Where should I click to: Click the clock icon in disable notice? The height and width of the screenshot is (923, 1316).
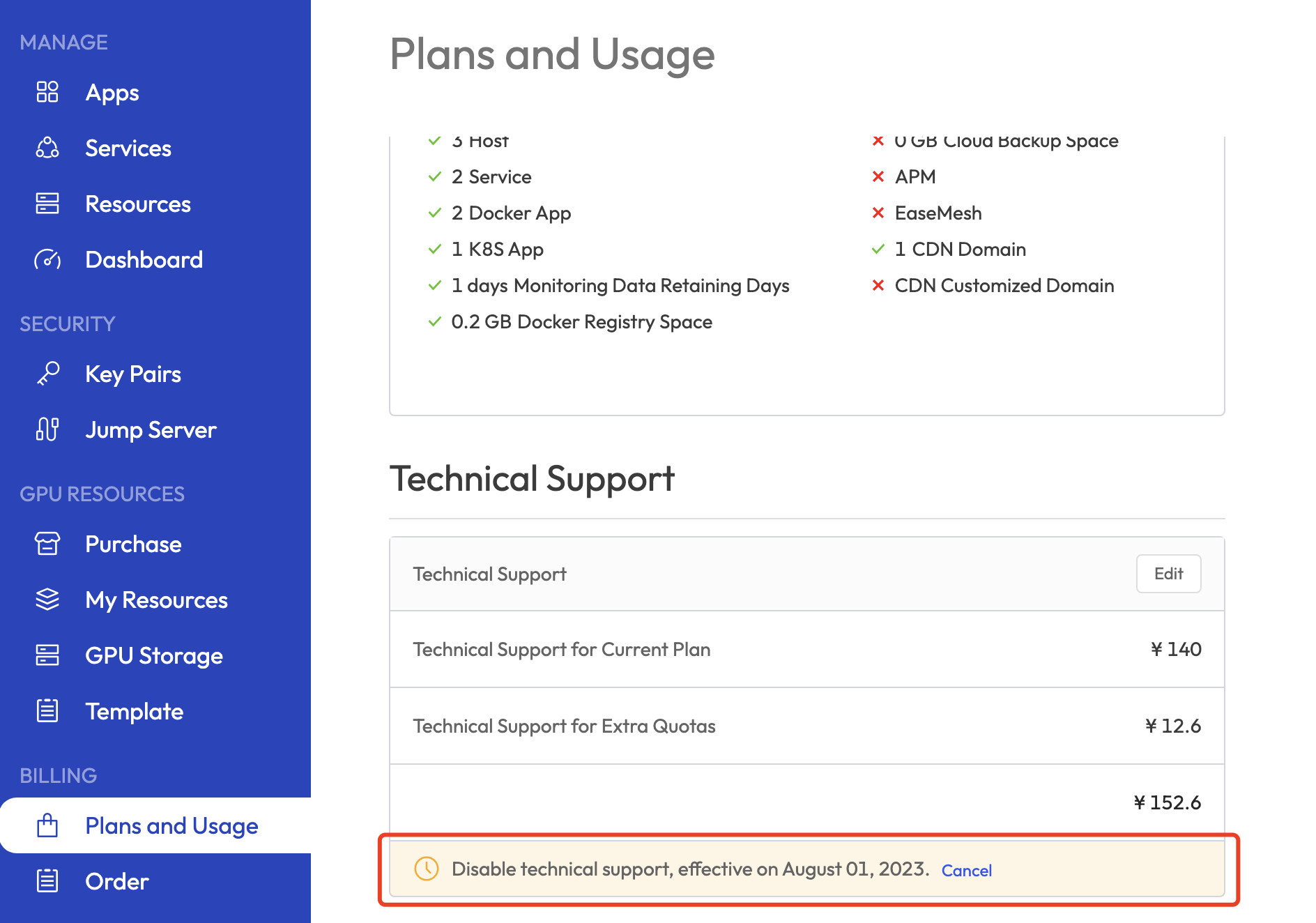[x=427, y=869]
